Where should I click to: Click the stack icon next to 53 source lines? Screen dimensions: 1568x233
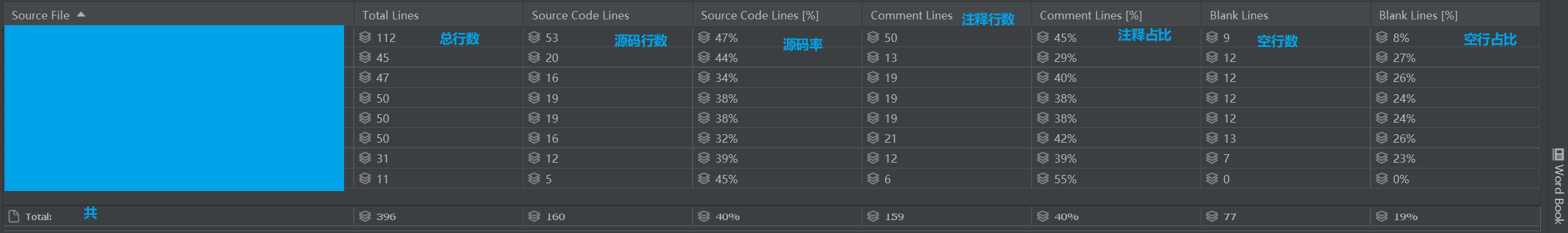click(534, 37)
